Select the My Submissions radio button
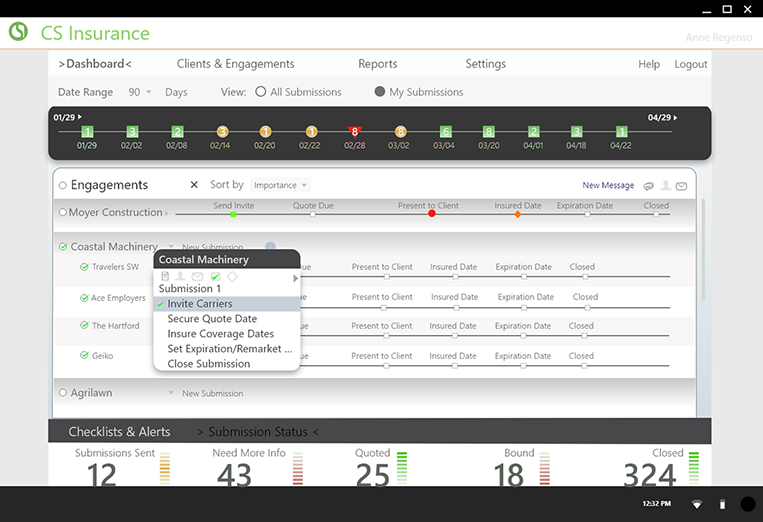The width and height of the screenshot is (763, 522). point(380,92)
